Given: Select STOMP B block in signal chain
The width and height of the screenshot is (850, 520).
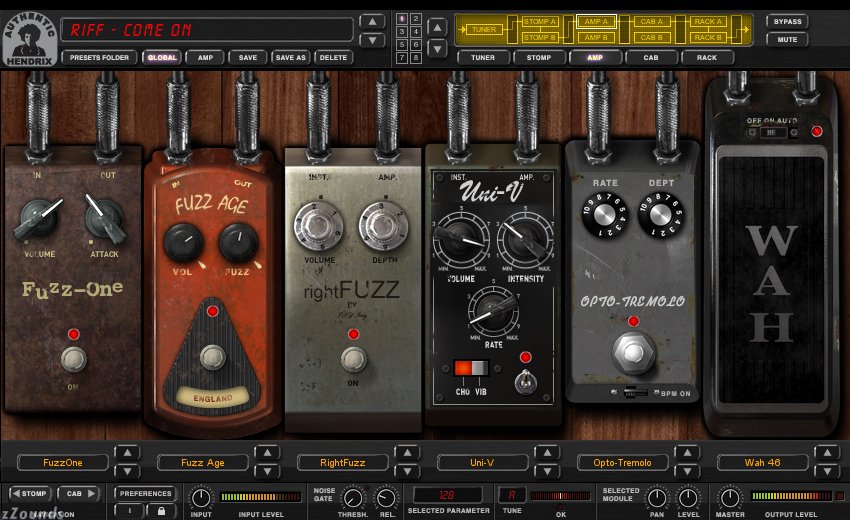Looking at the screenshot, I should pos(539,37).
